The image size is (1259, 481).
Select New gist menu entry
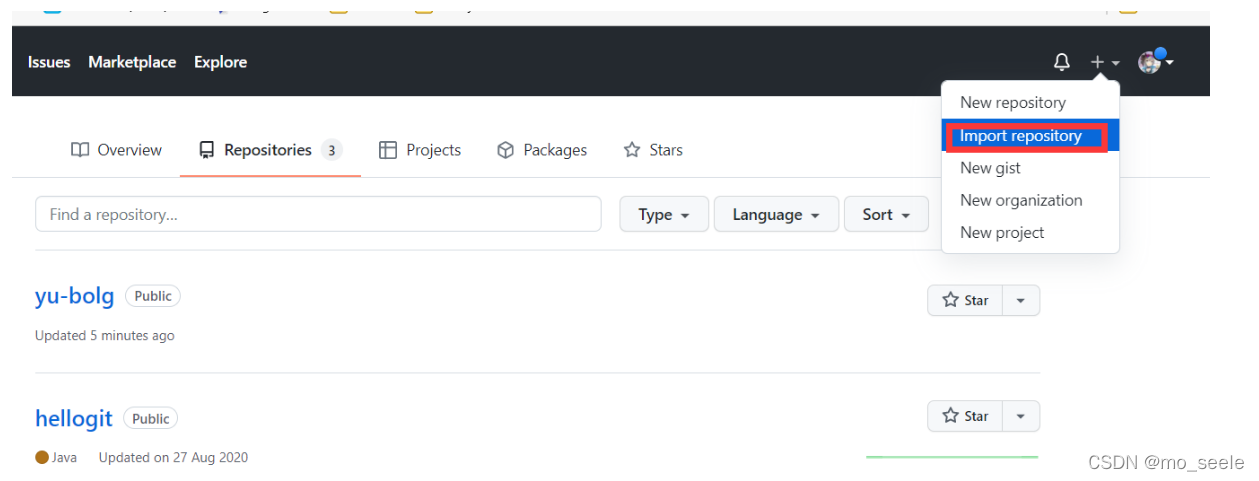pyautogui.click(x=1030, y=168)
